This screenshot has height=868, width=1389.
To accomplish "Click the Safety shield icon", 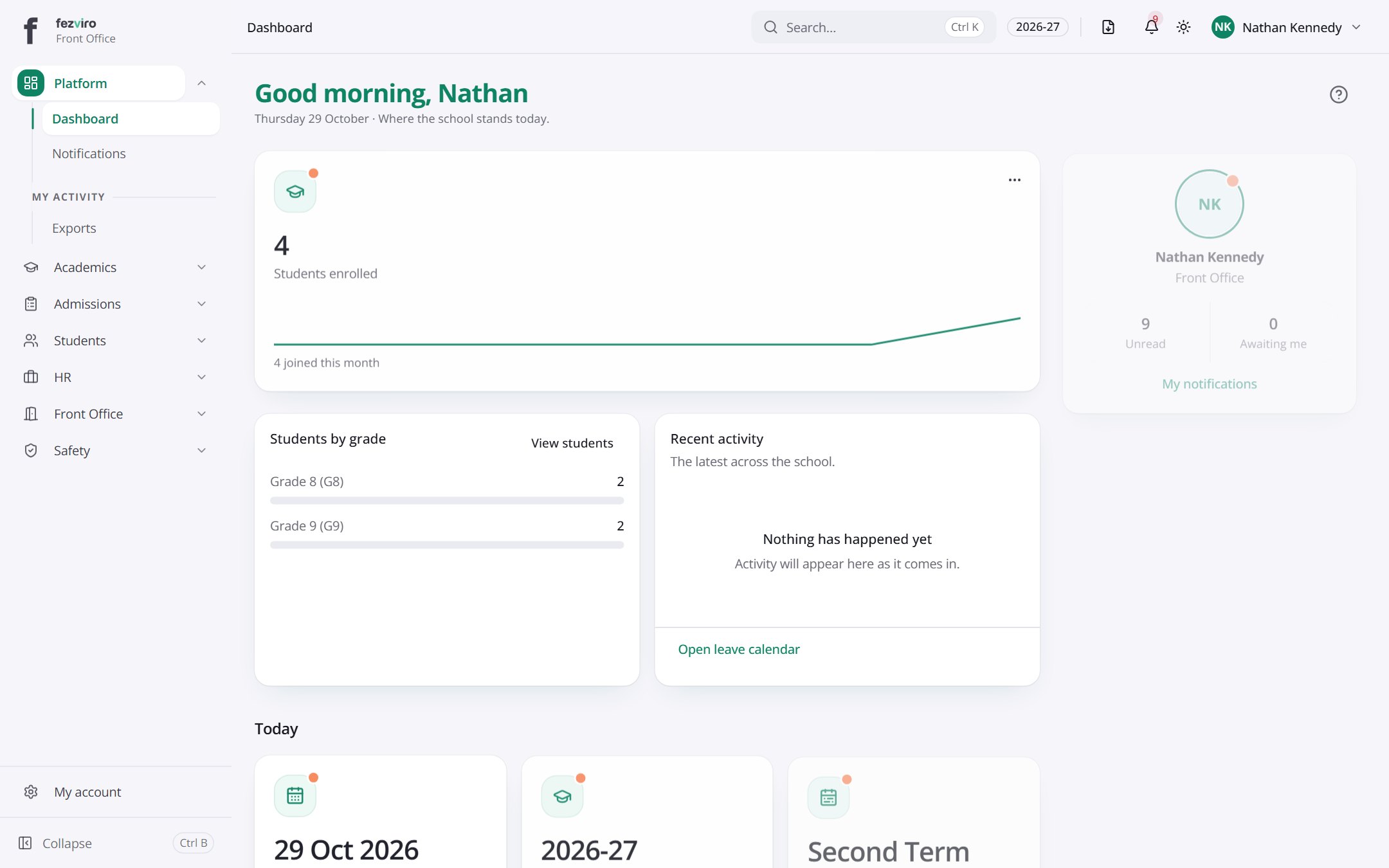I will pyautogui.click(x=31, y=450).
